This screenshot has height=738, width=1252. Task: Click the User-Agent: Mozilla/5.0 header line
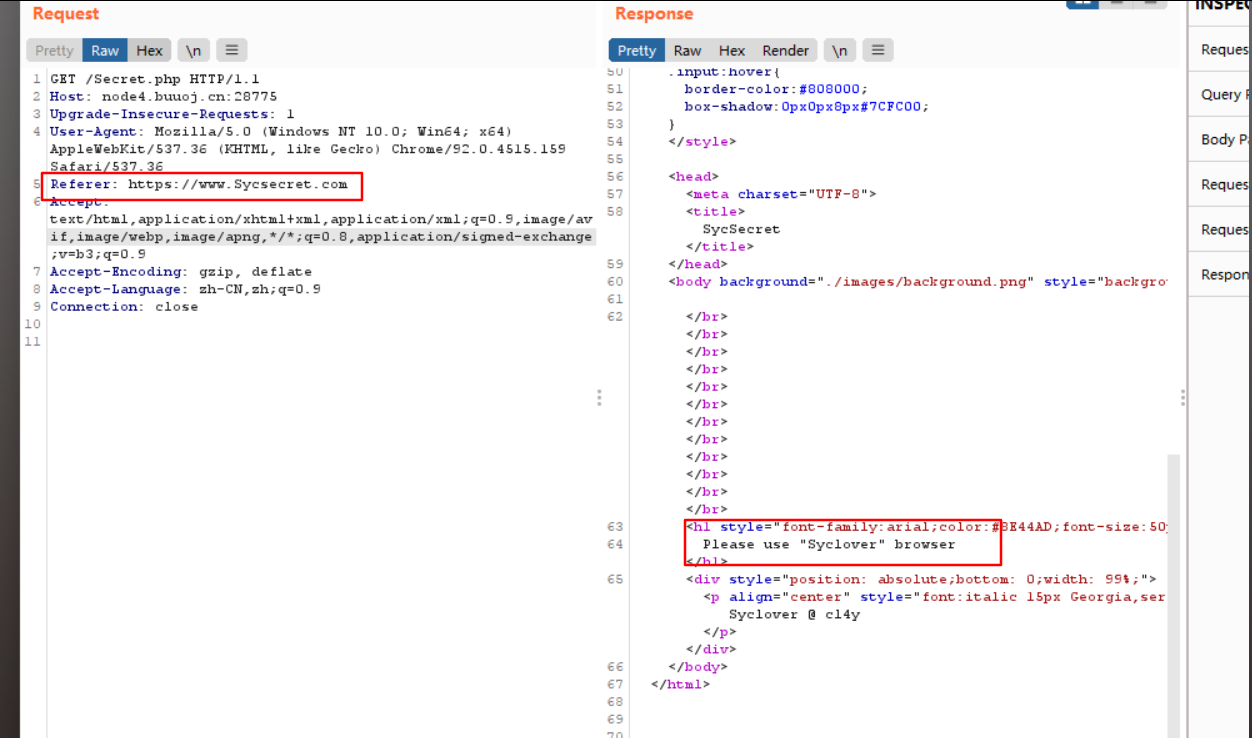(281, 132)
